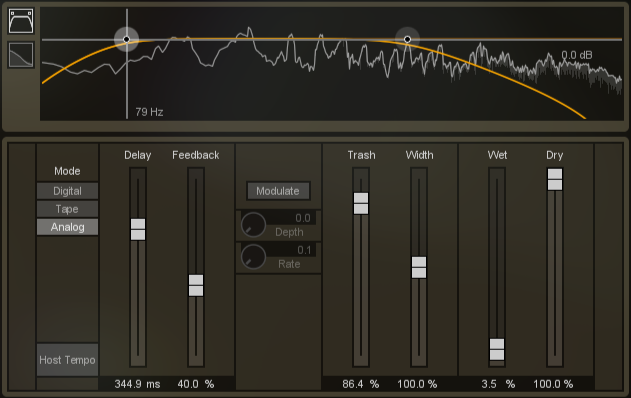Toggle the Modulate button
Viewport: 631px width, 398px height.
[278, 191]
